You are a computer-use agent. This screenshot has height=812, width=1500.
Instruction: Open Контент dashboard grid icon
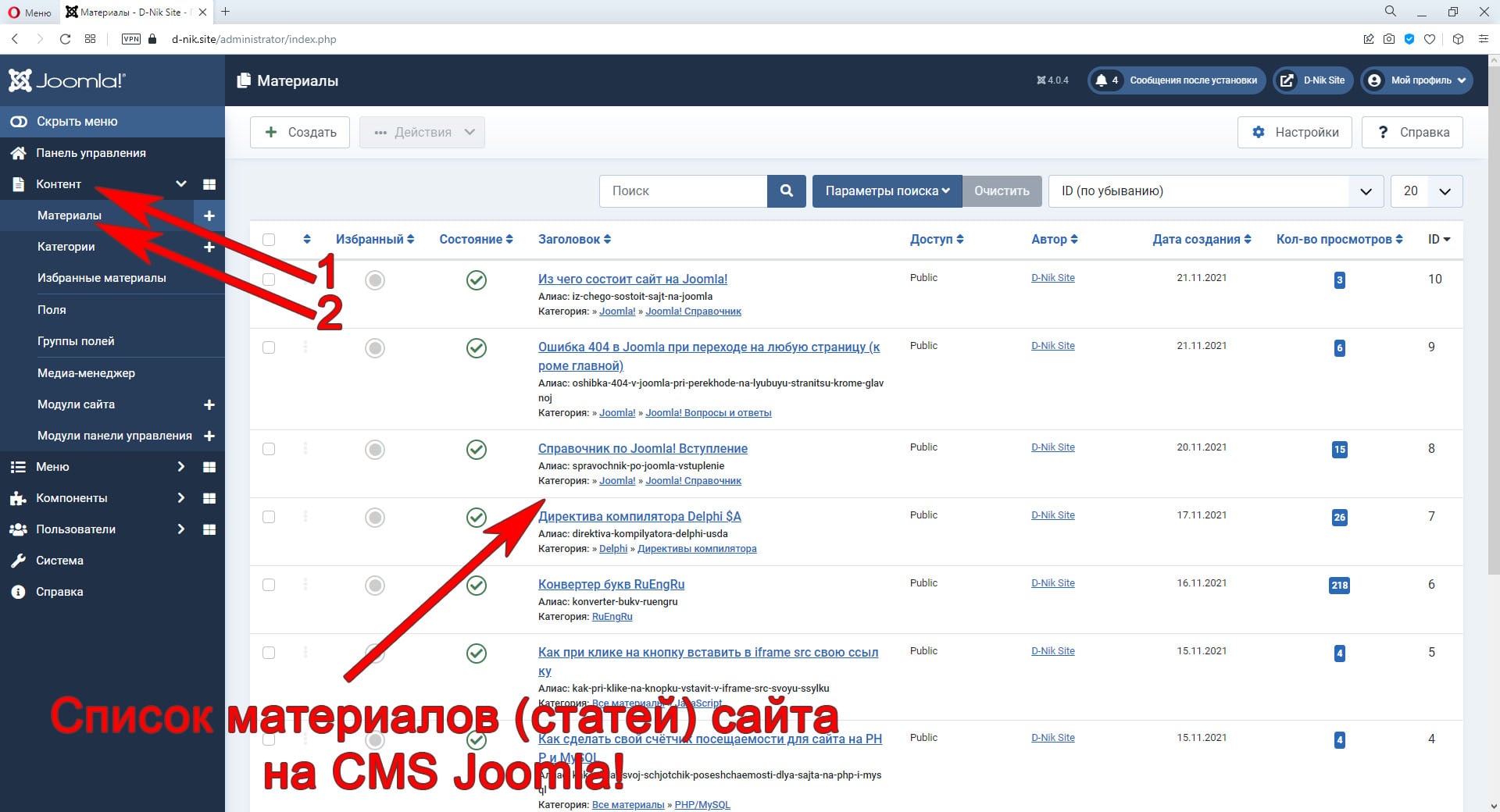click(x=209, y=184)
